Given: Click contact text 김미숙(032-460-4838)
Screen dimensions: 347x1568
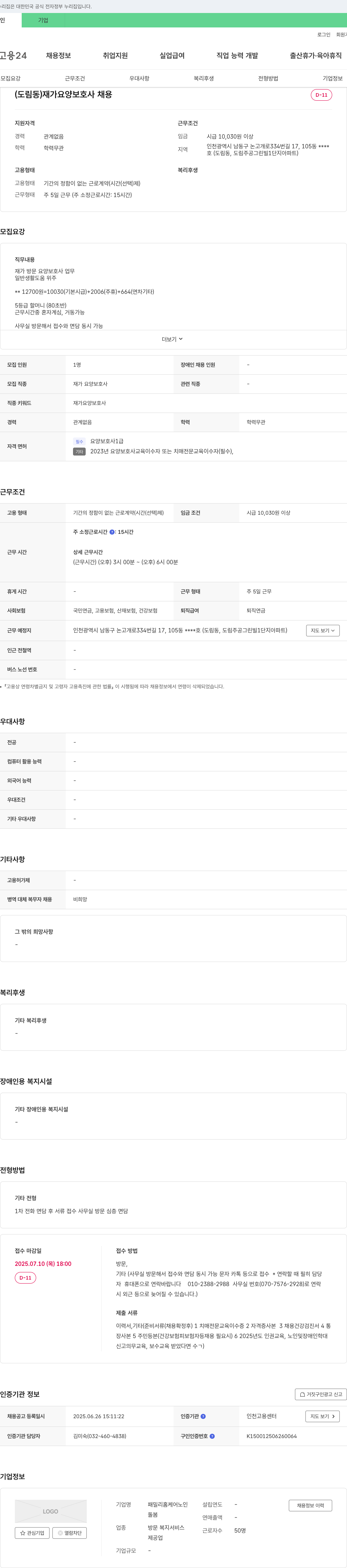Looking at the screenshot, I should coord(100,1436).
